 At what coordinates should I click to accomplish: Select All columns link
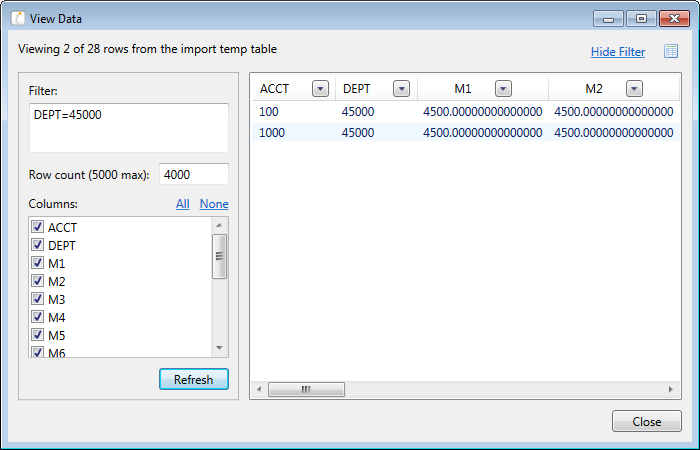coord(183,204)
